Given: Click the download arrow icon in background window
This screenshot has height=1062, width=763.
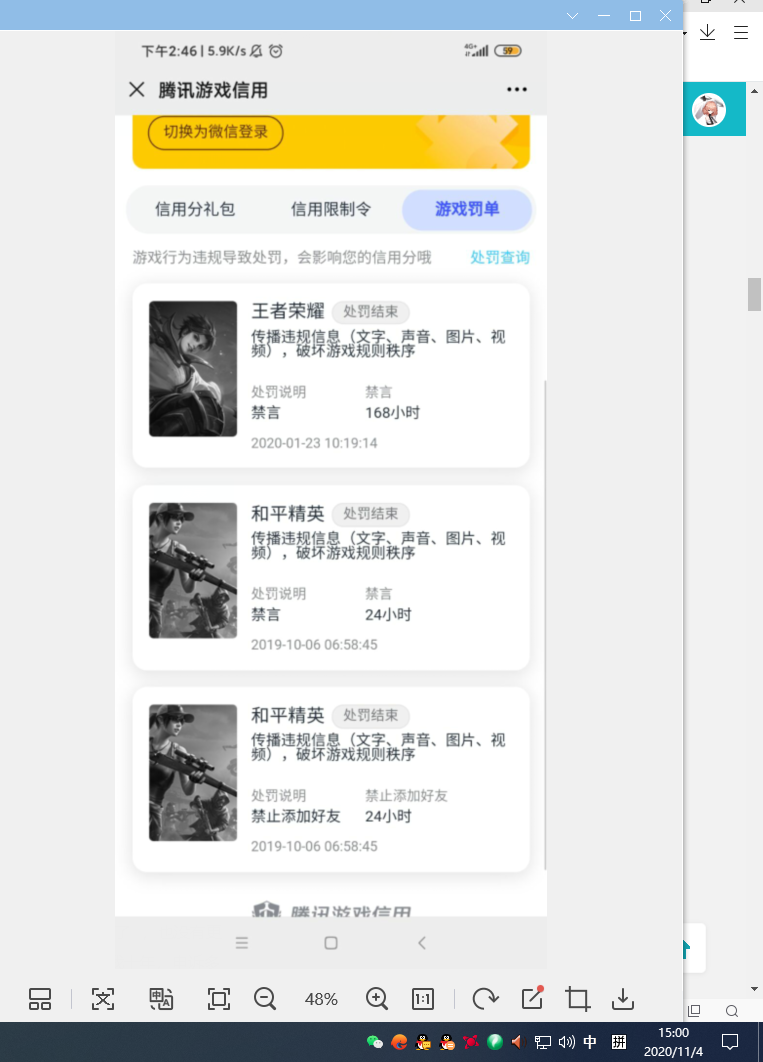Looking at the screenshot, I should pyautogui.click(x=707, y=32).
